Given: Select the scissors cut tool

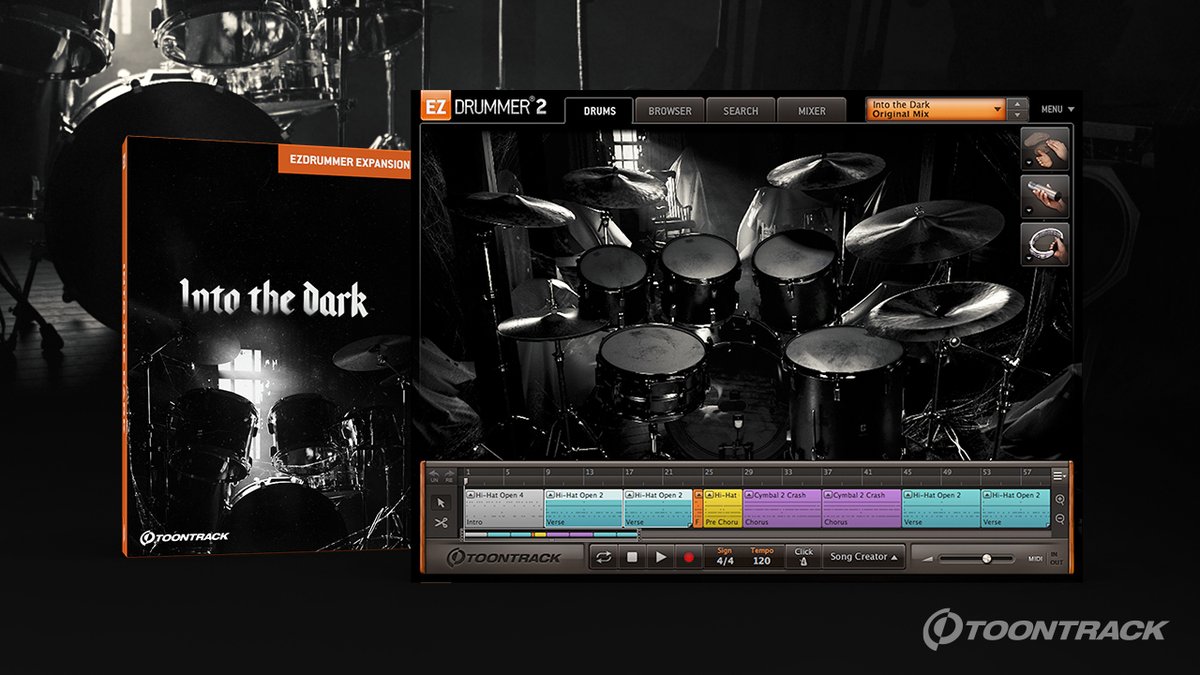Looking at the screenshot, I should [x=440, y=522].
